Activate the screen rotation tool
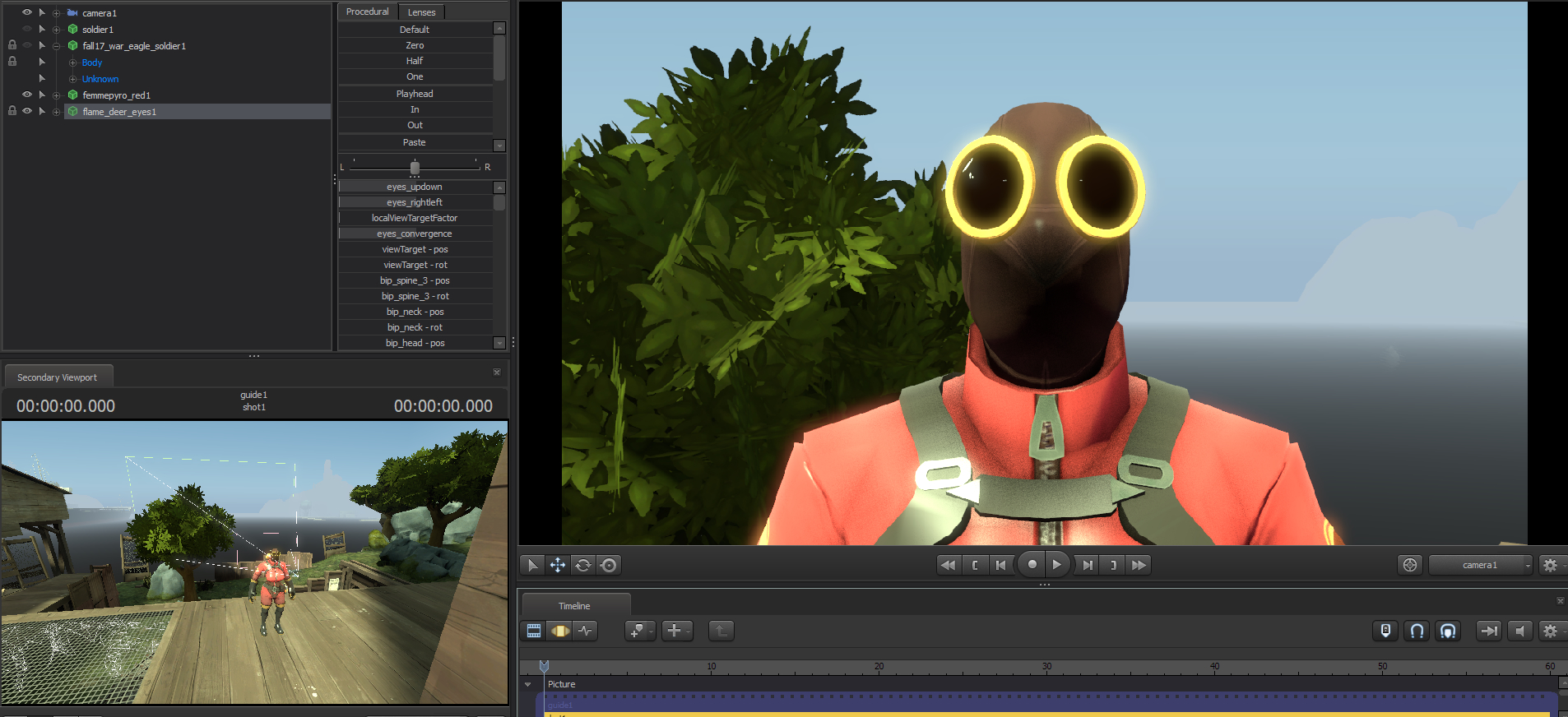The width and height of the screenshot is (1568, 717). point(609,565)
